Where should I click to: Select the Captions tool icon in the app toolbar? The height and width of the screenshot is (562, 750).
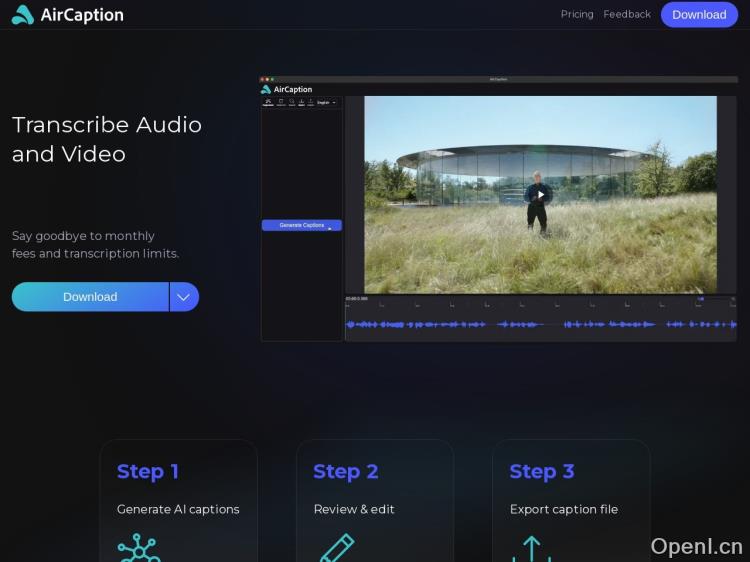click(268, 102)
